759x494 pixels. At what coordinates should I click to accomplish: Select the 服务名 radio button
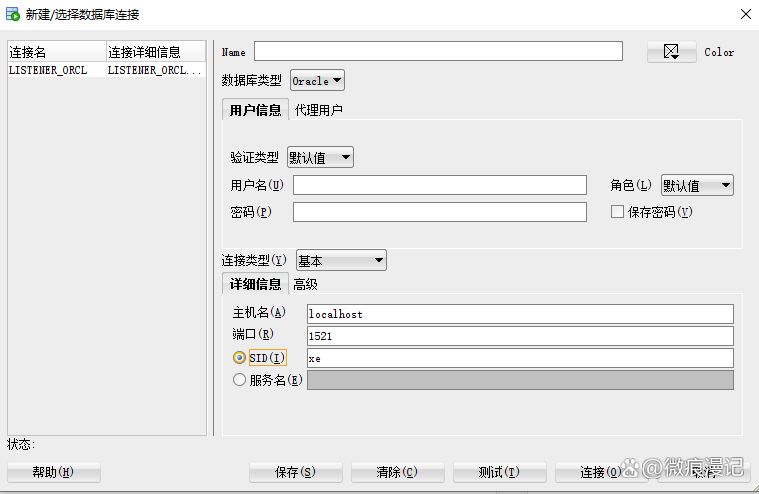[x=239, y=380]
